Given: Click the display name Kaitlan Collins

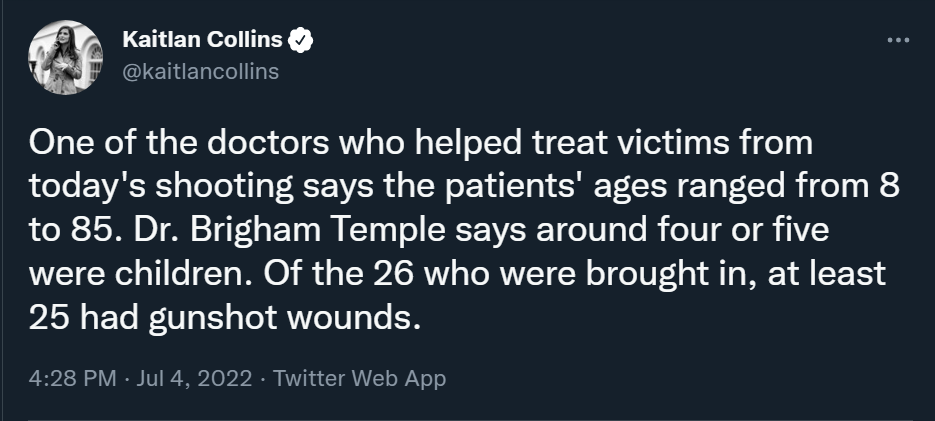Looking at the screenshot, I should click(202, 41).
